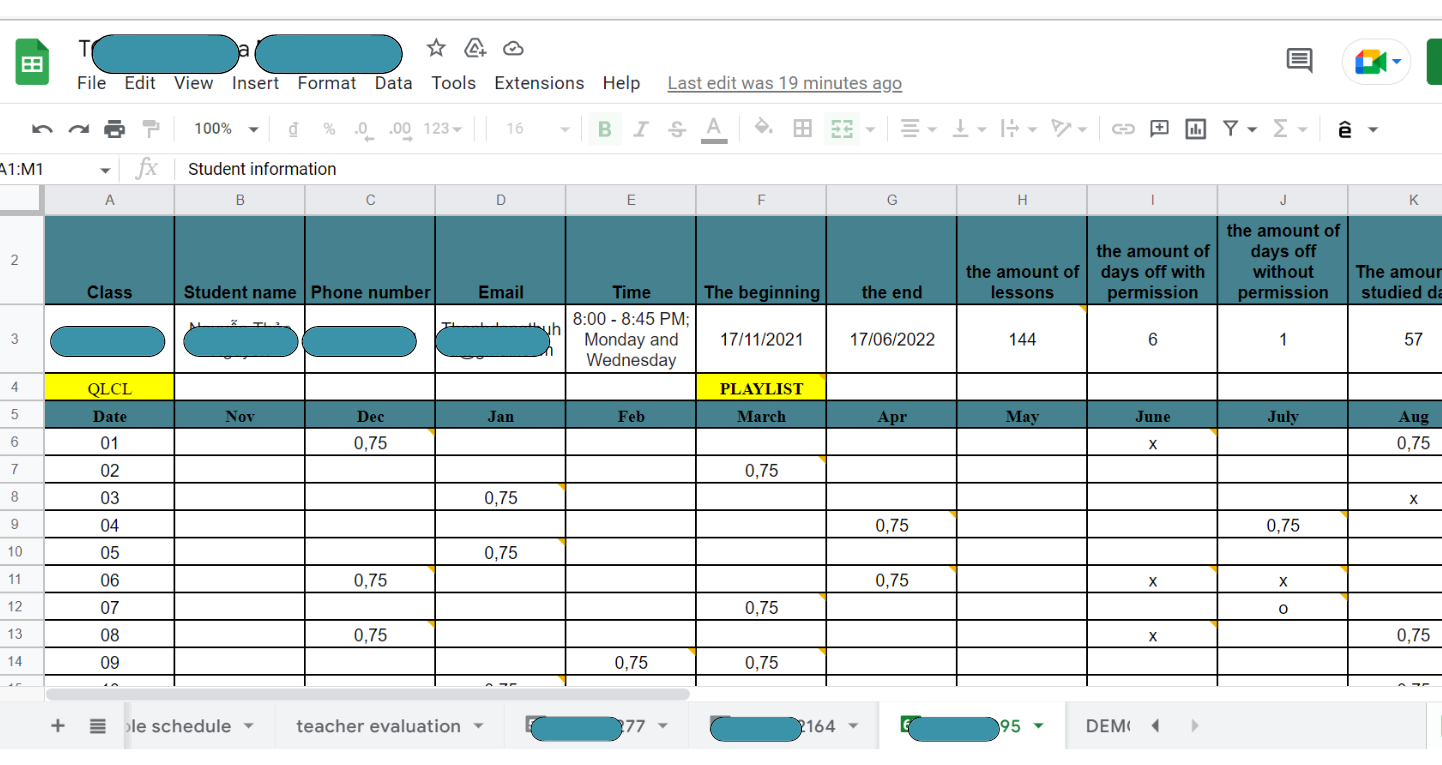Undo the last action

point(42,129)
